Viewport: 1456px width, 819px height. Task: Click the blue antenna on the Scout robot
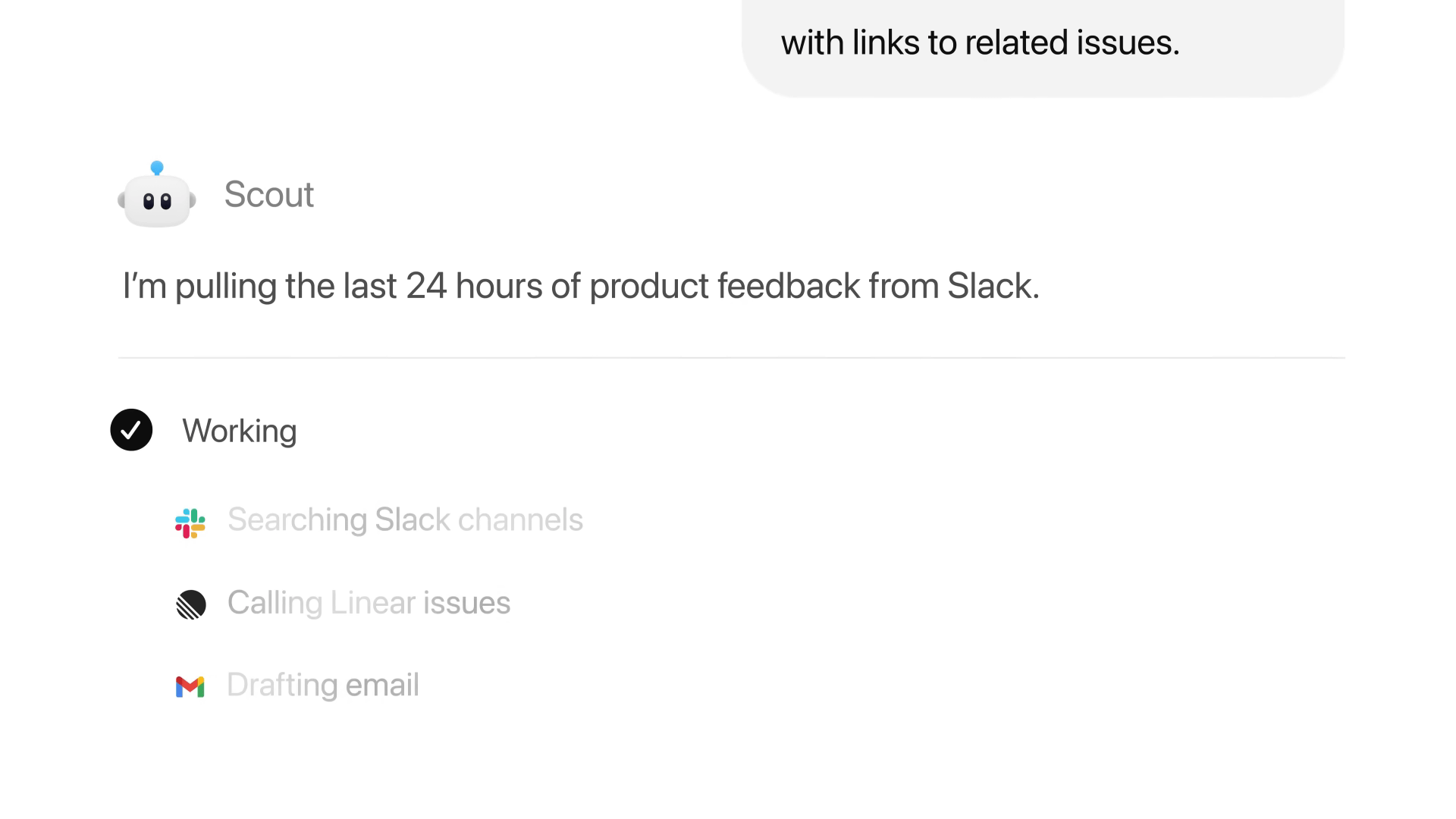(157, 167)
